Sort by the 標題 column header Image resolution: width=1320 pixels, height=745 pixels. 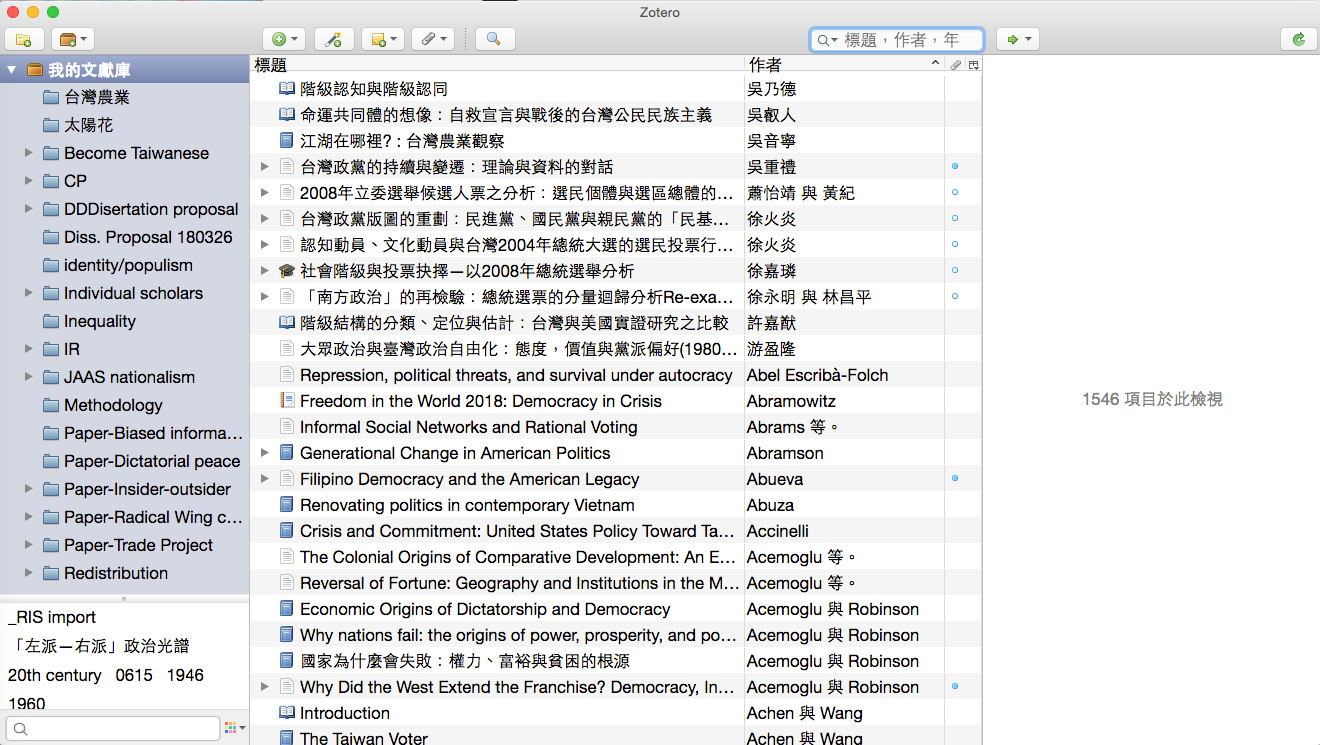pyautogui.click(x=497, y=64)
